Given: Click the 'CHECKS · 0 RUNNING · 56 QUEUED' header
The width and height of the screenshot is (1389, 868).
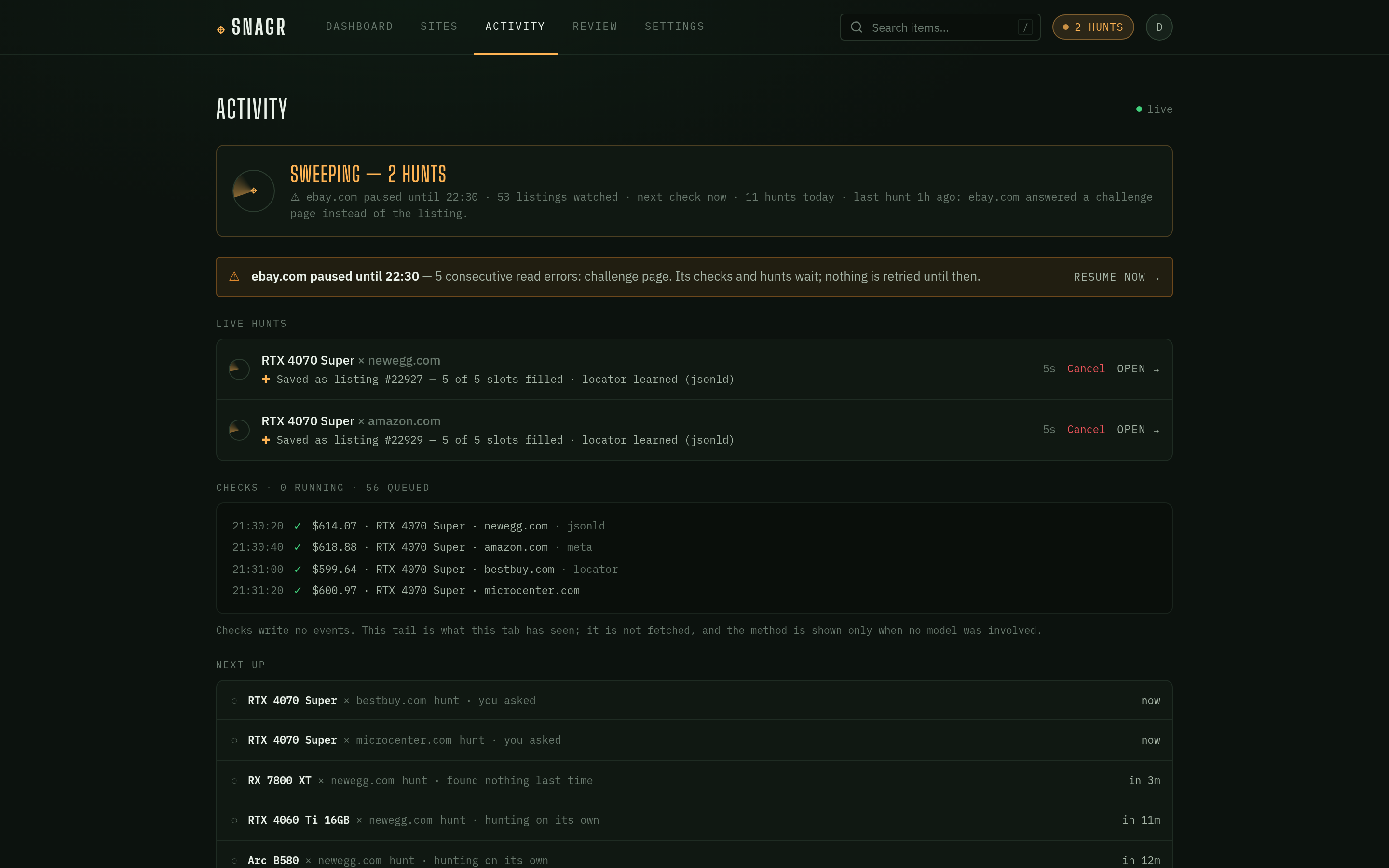Looking at the screenshot, I should click(x=323, y=488).
